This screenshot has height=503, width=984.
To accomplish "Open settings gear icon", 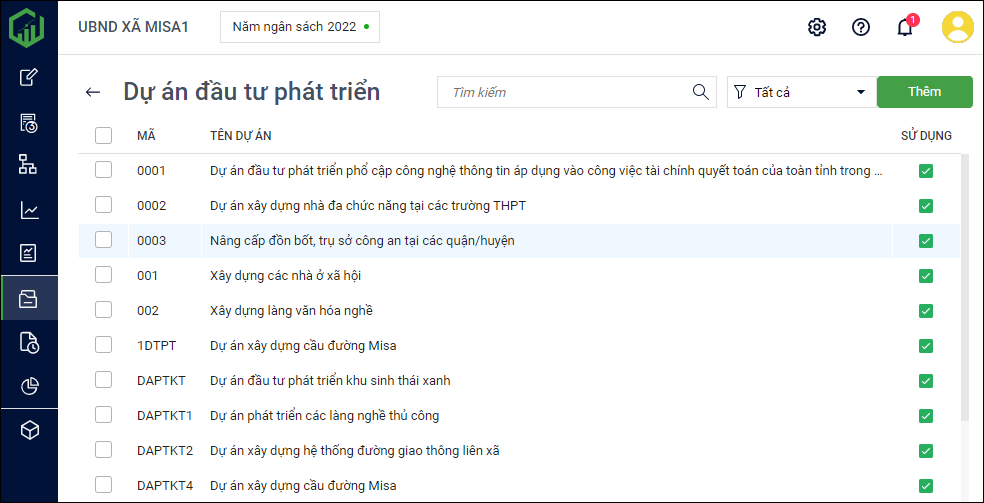I will pos(817,27).
